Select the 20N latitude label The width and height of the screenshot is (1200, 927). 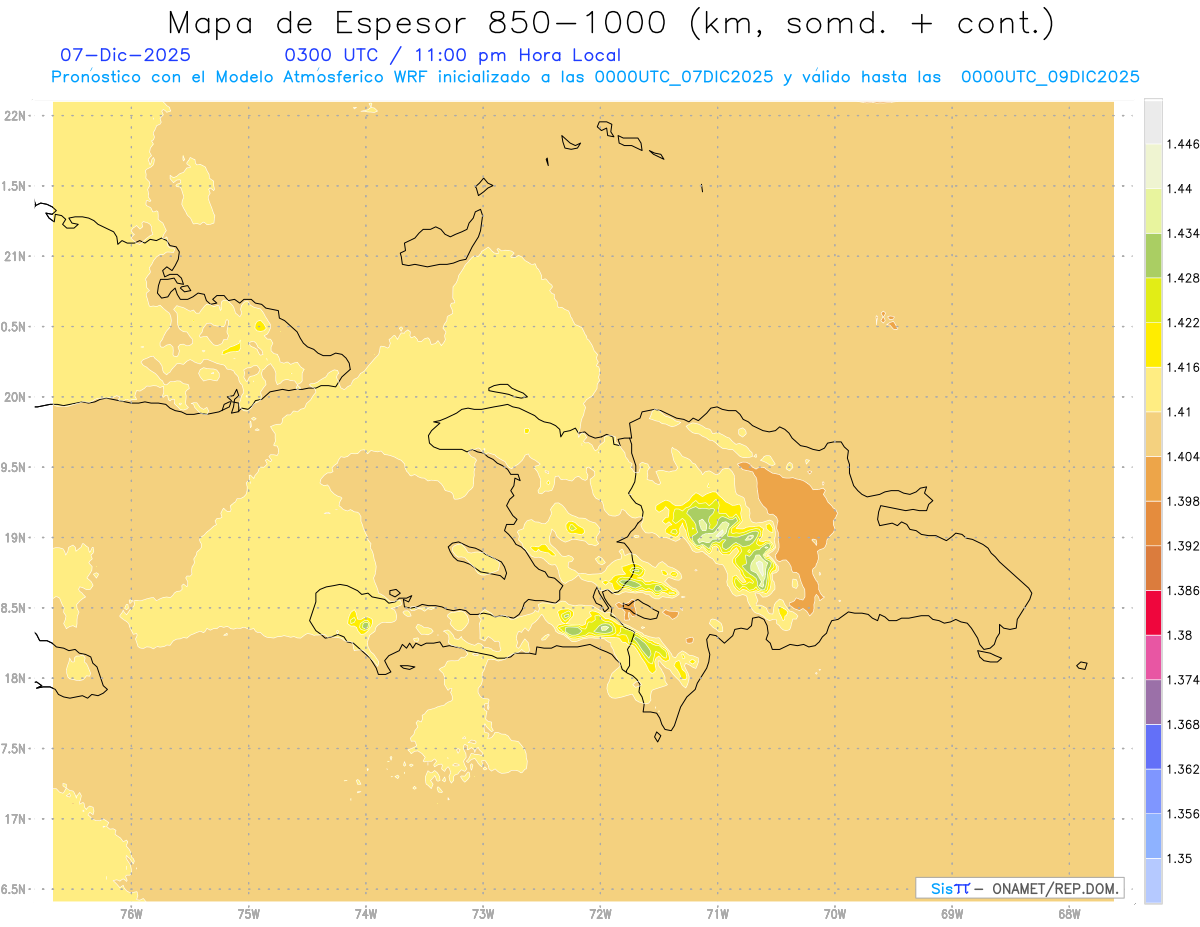pos(15,397)
